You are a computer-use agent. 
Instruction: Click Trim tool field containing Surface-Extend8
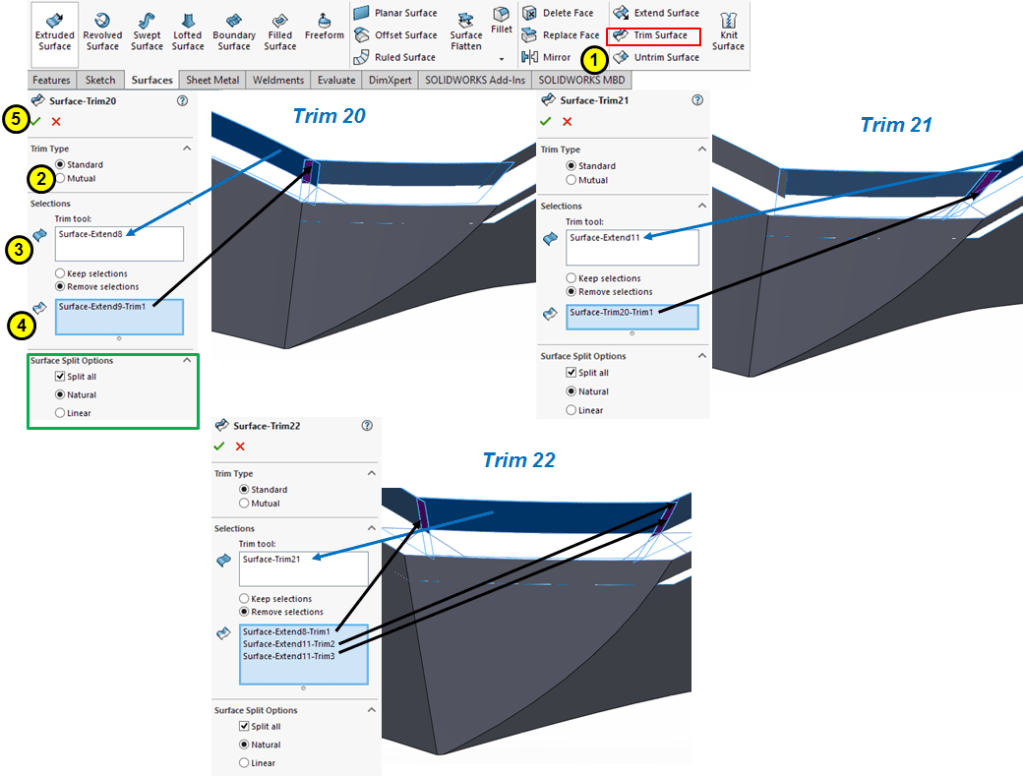click(119, 243)
